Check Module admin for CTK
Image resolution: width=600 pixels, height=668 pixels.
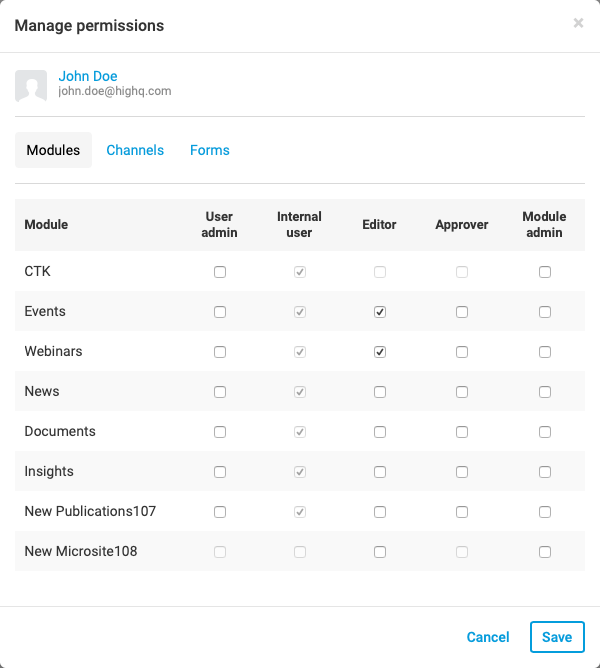click(x=545, y=272)
